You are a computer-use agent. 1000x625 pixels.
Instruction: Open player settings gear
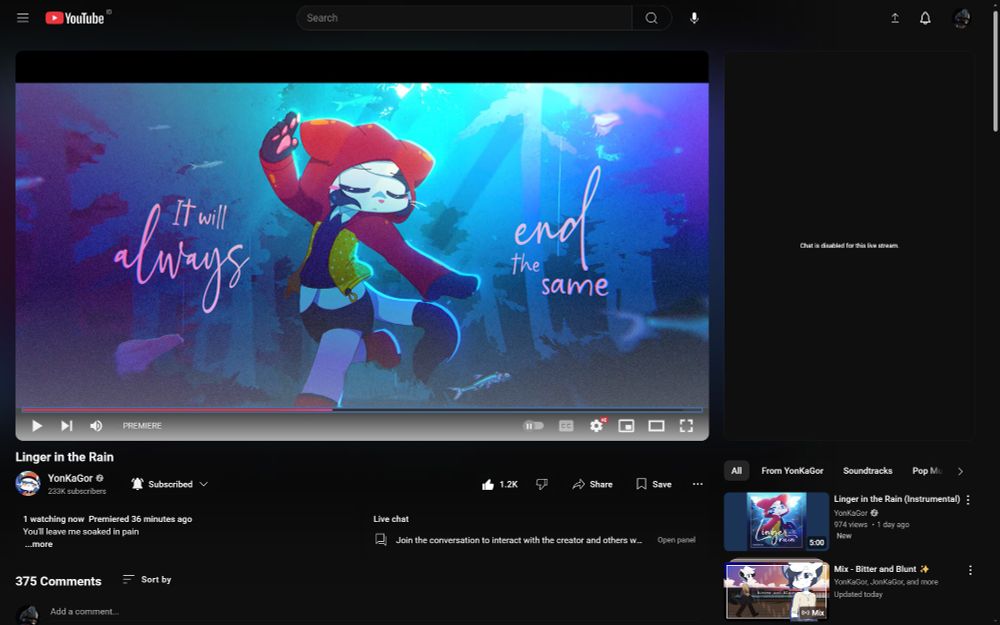pos(596,425)
